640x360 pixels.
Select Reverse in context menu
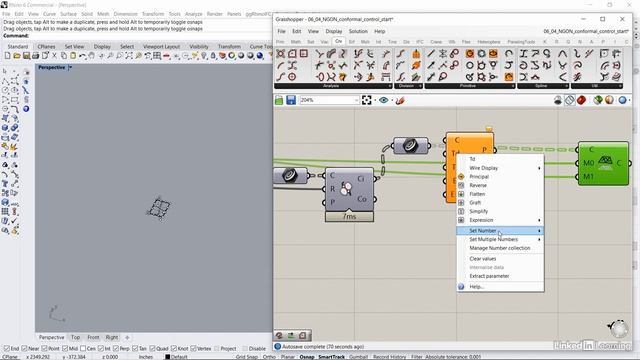pyautogui.click(x=500, y=185)
